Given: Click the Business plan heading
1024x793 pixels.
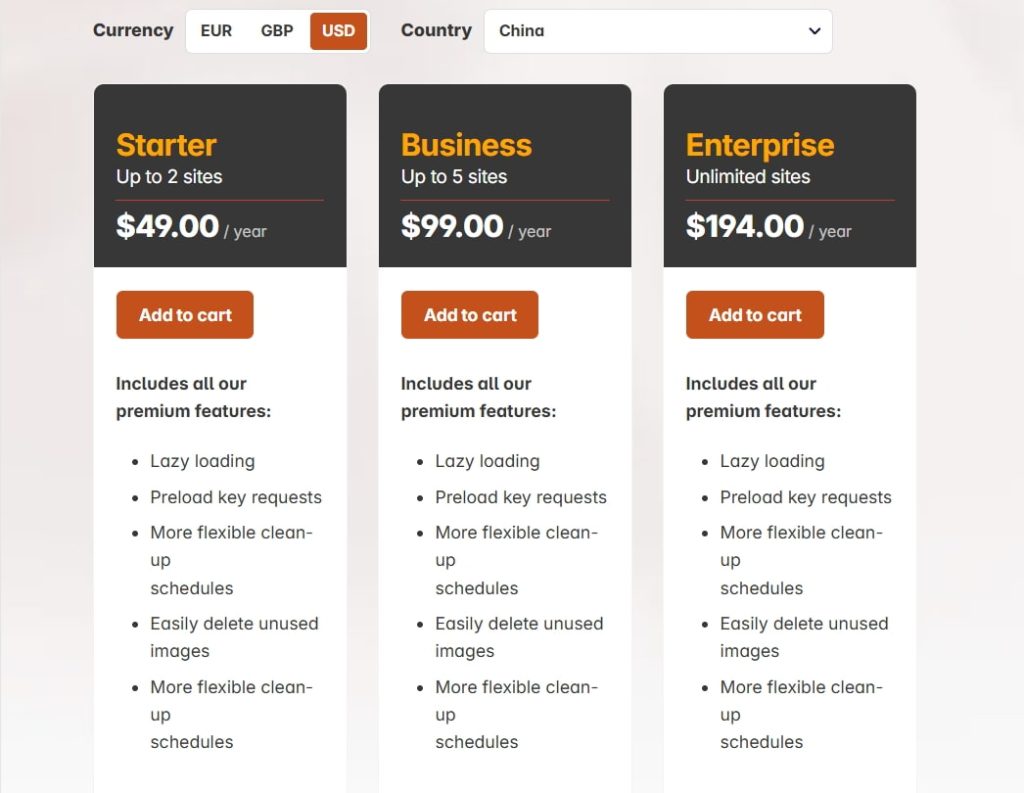Looking at the screenshot, I should (466, 145).
